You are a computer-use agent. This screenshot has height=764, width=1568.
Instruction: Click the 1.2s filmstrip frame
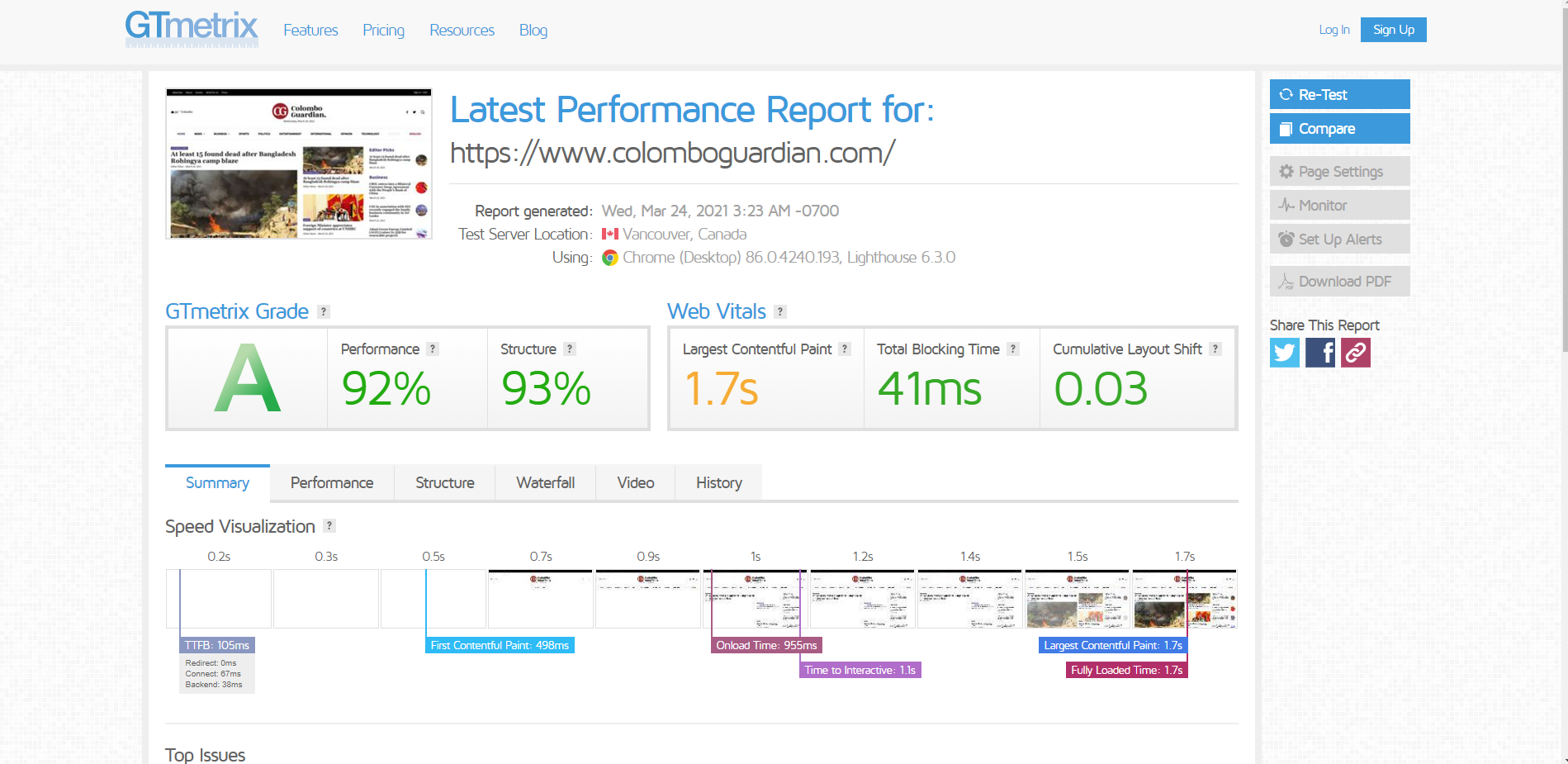tap(863, 599)
